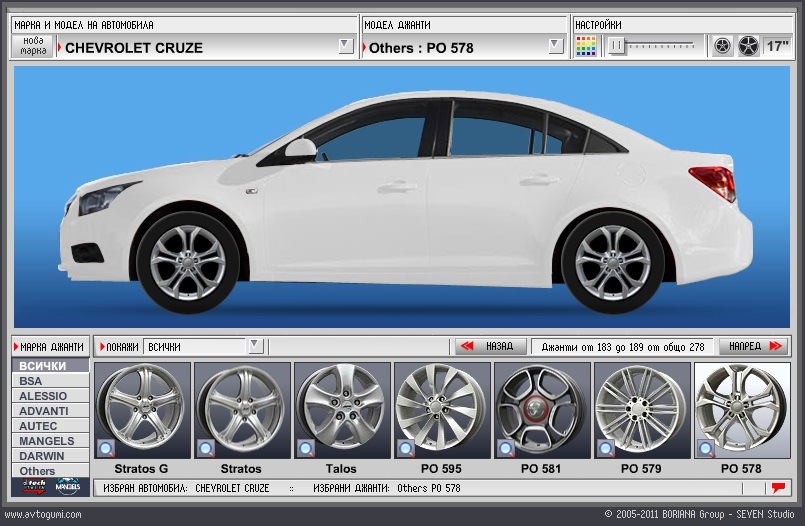Click the red speech bubble icon
This screenshot has height=526, width=805.
(778, 488)
